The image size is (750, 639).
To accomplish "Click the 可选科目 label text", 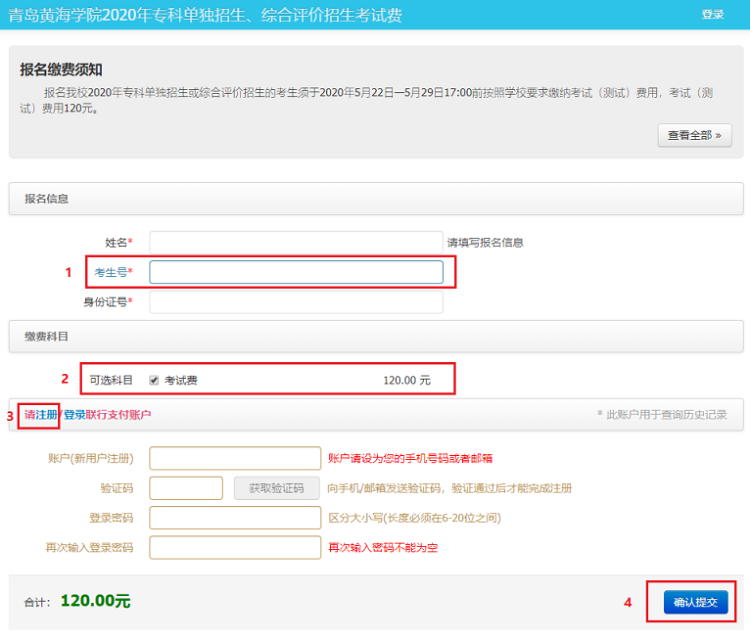I will [111, 380].
